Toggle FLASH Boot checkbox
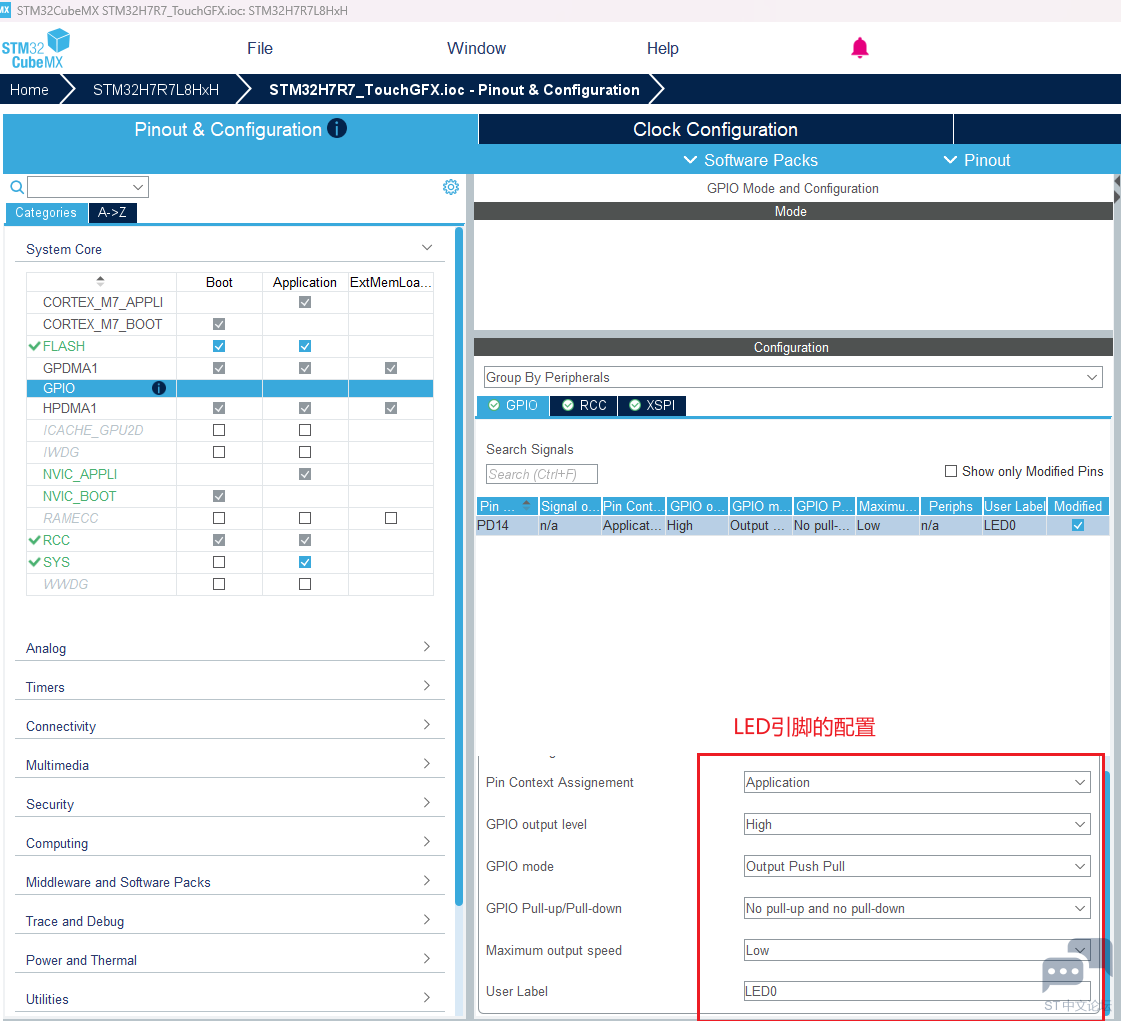The height and width of the screenshot is (1021, 1121). pos(219,346)
